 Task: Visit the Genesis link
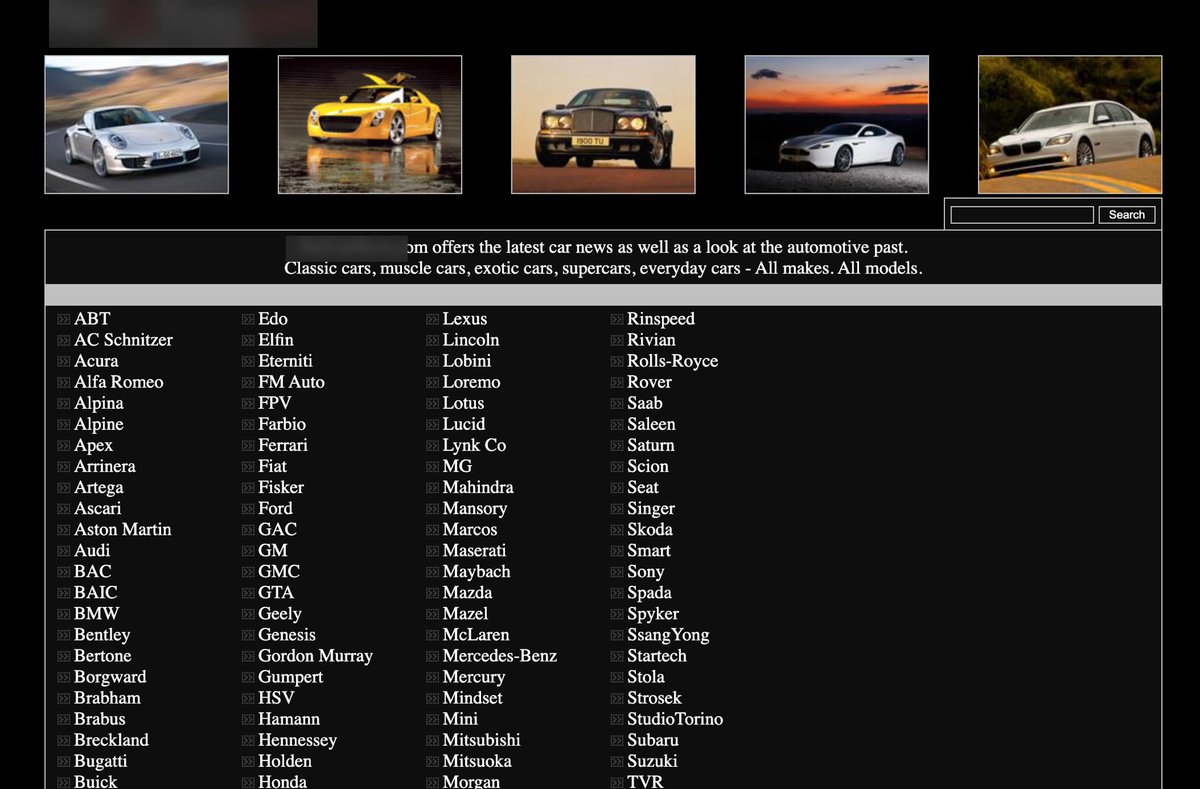click(x=287, y=634)
